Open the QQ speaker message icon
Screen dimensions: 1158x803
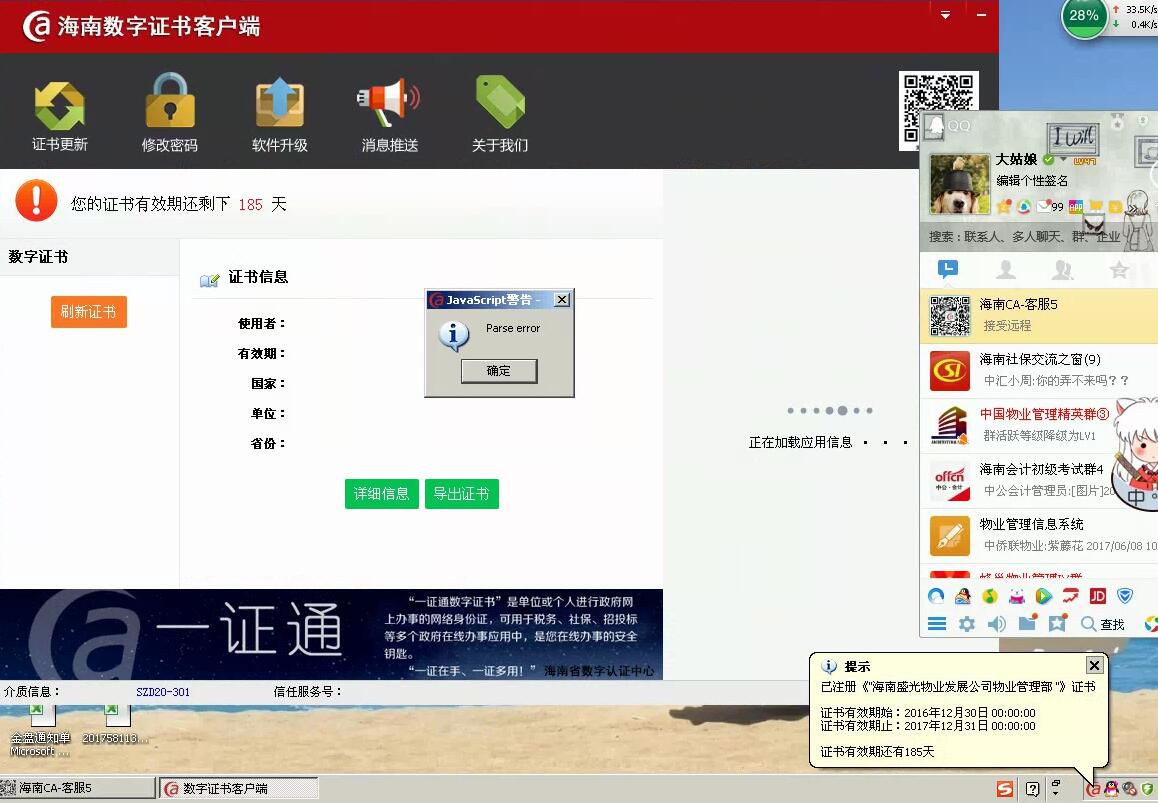point(996,624)
